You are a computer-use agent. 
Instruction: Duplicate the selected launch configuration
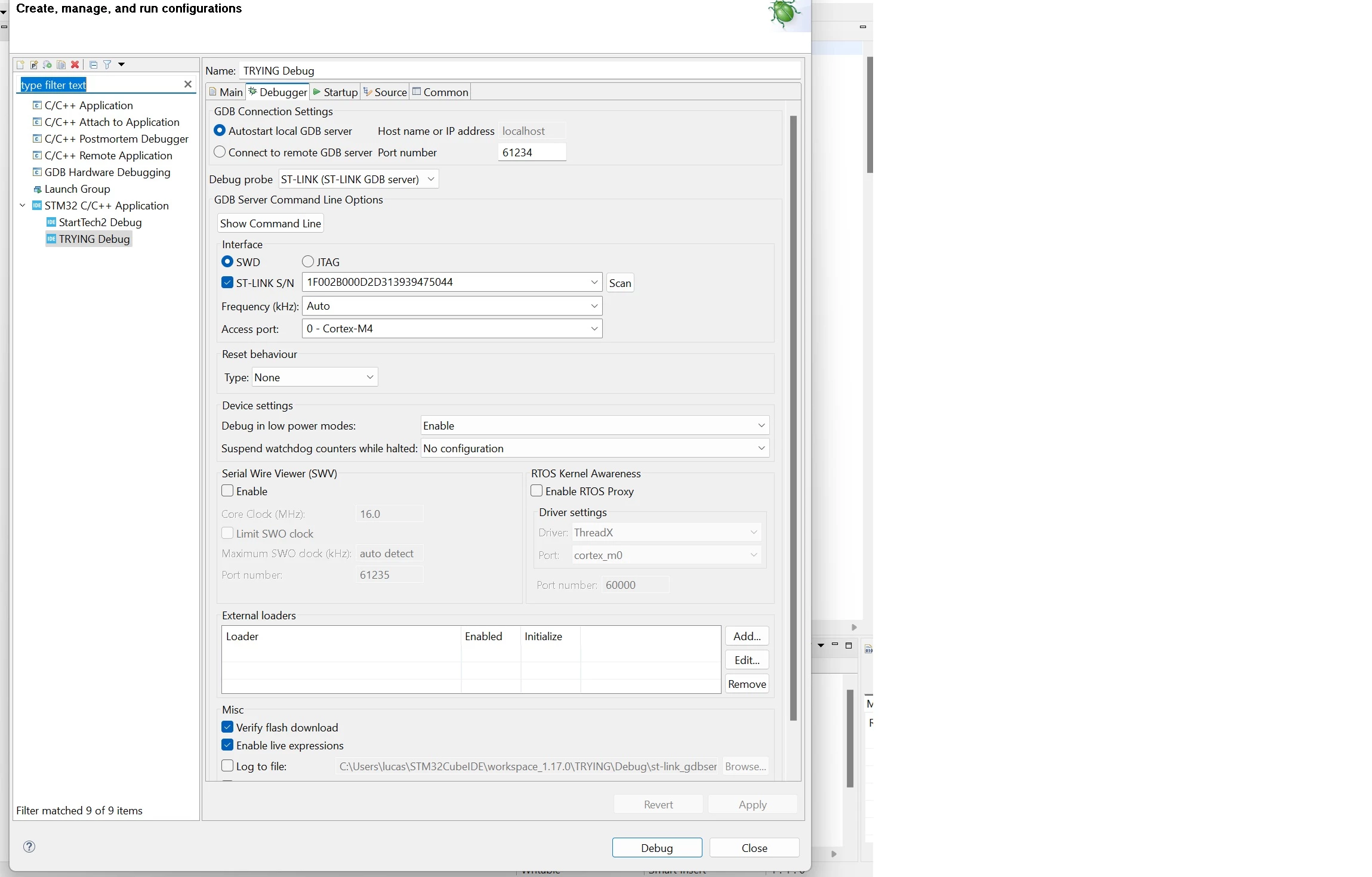pyautogui.click(x=61, y=64)
